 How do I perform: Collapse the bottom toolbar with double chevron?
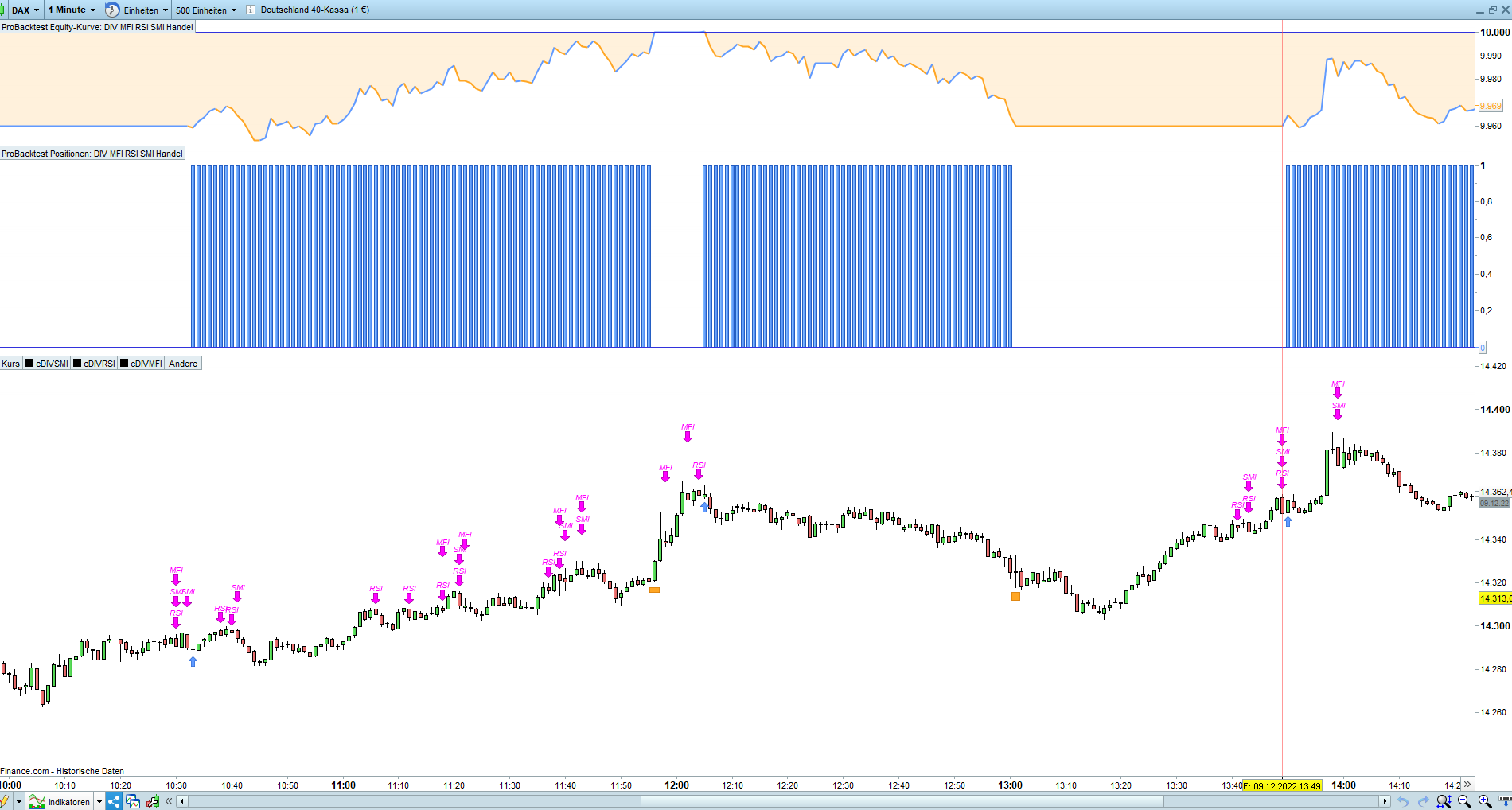pyautogui.click(x=169, y=801)
